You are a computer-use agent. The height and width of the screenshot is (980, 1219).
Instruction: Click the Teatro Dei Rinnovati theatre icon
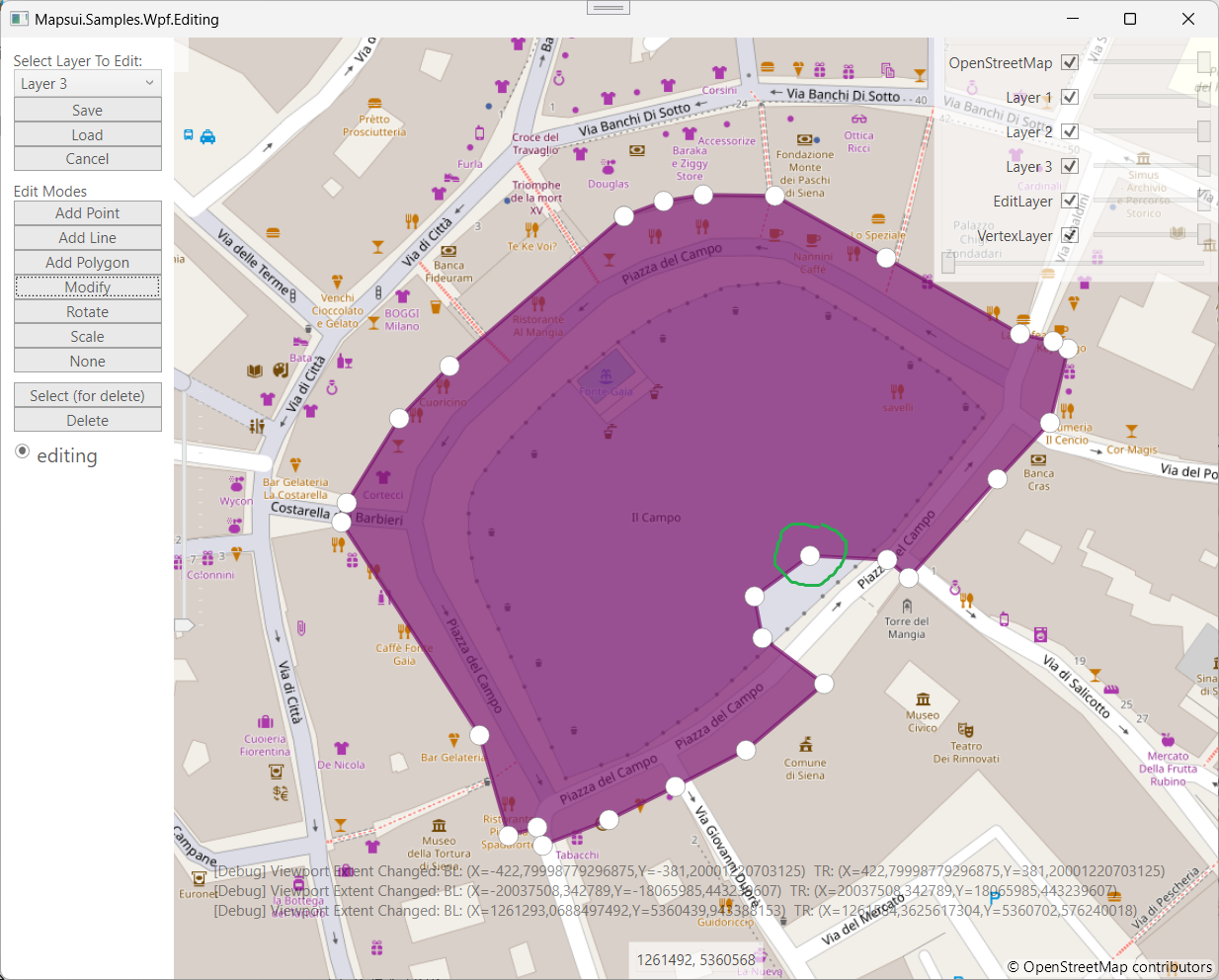tap(966, 730)
